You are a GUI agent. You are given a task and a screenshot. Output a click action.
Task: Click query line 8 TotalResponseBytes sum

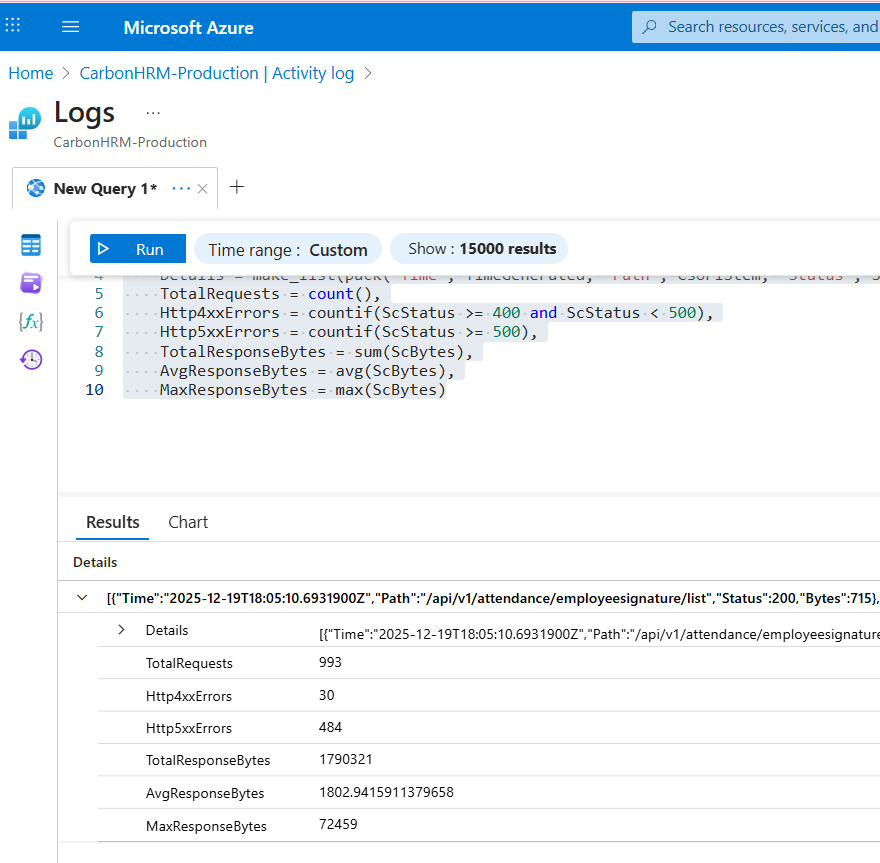pyautogui.click(x=316, y=352)
